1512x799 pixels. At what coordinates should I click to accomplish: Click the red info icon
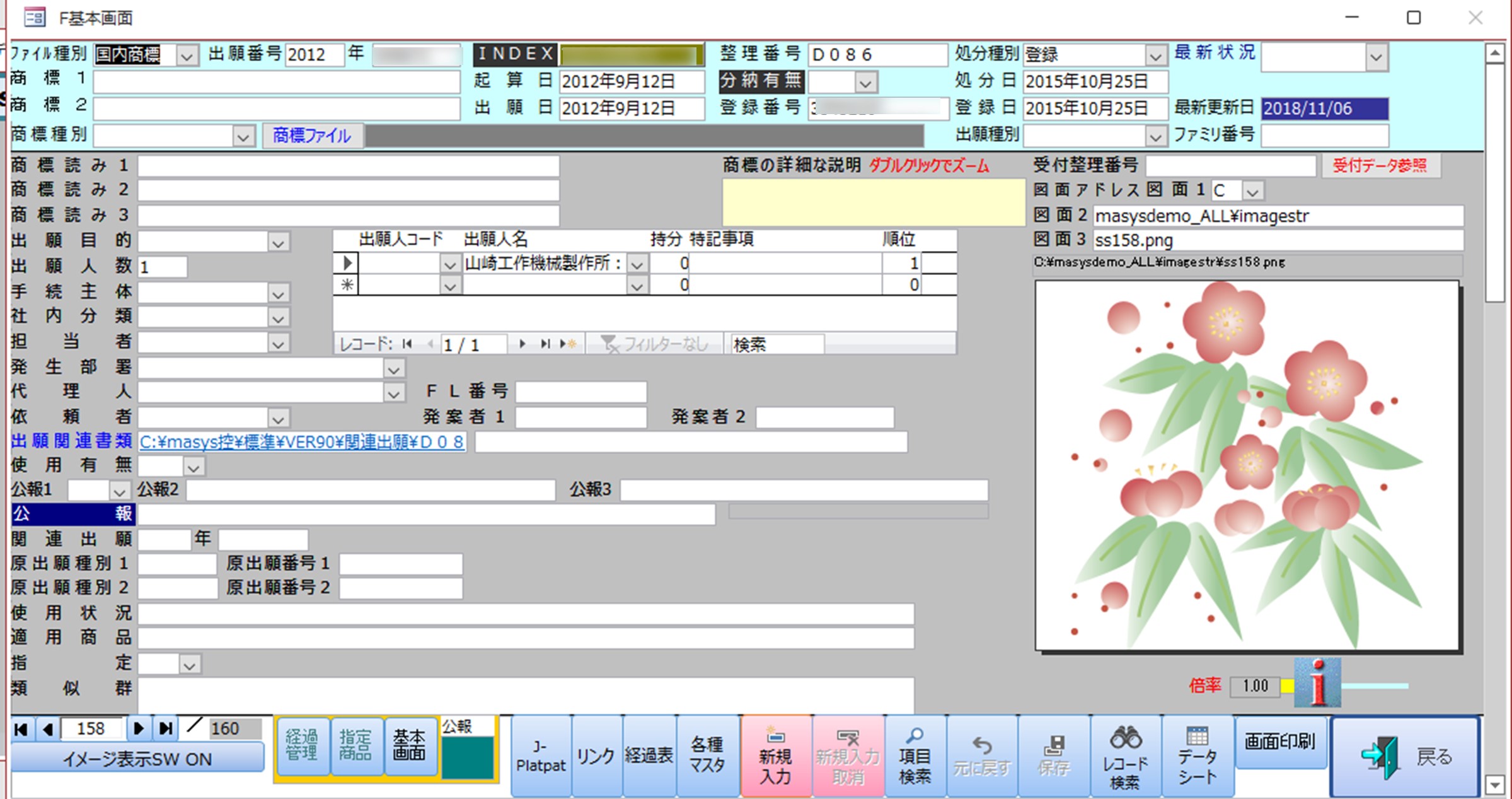click(x=1317, y=684)
